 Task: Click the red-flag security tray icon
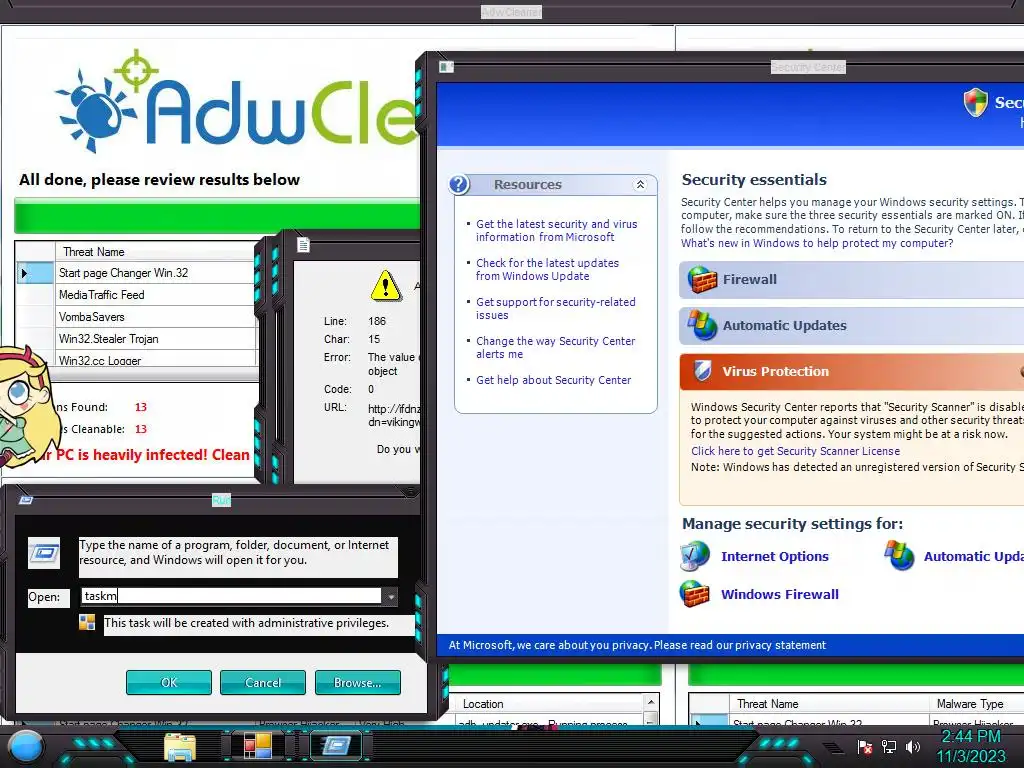pos(864,747)
